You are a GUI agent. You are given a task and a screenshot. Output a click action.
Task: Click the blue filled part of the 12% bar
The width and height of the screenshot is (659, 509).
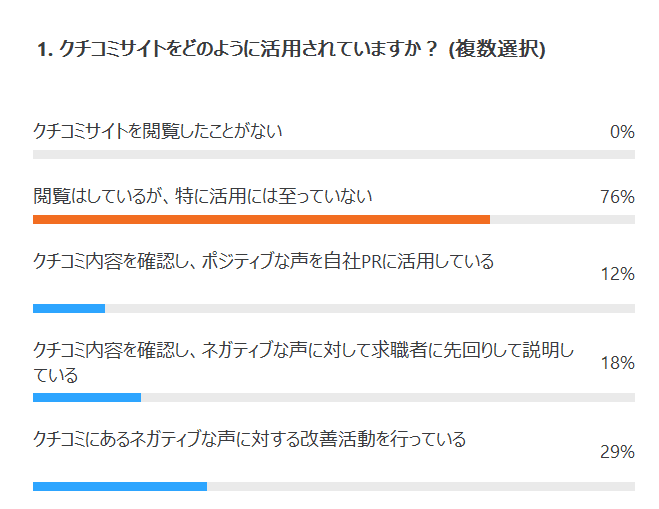[69, 308]
